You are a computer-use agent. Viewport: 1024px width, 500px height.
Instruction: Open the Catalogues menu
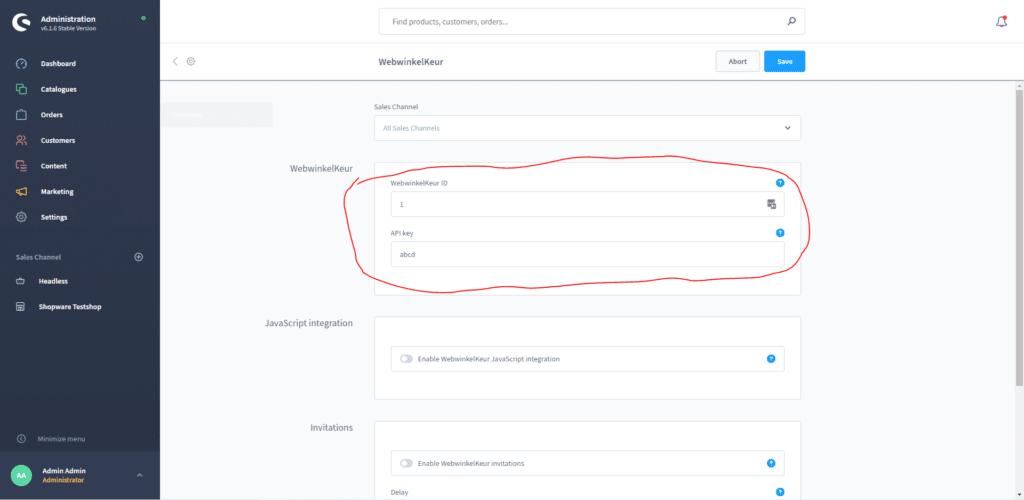(x=58, y=89)
